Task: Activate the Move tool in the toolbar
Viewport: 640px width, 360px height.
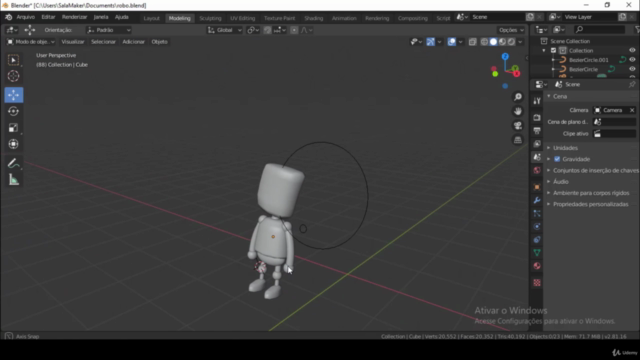Action: pos(13,95)
